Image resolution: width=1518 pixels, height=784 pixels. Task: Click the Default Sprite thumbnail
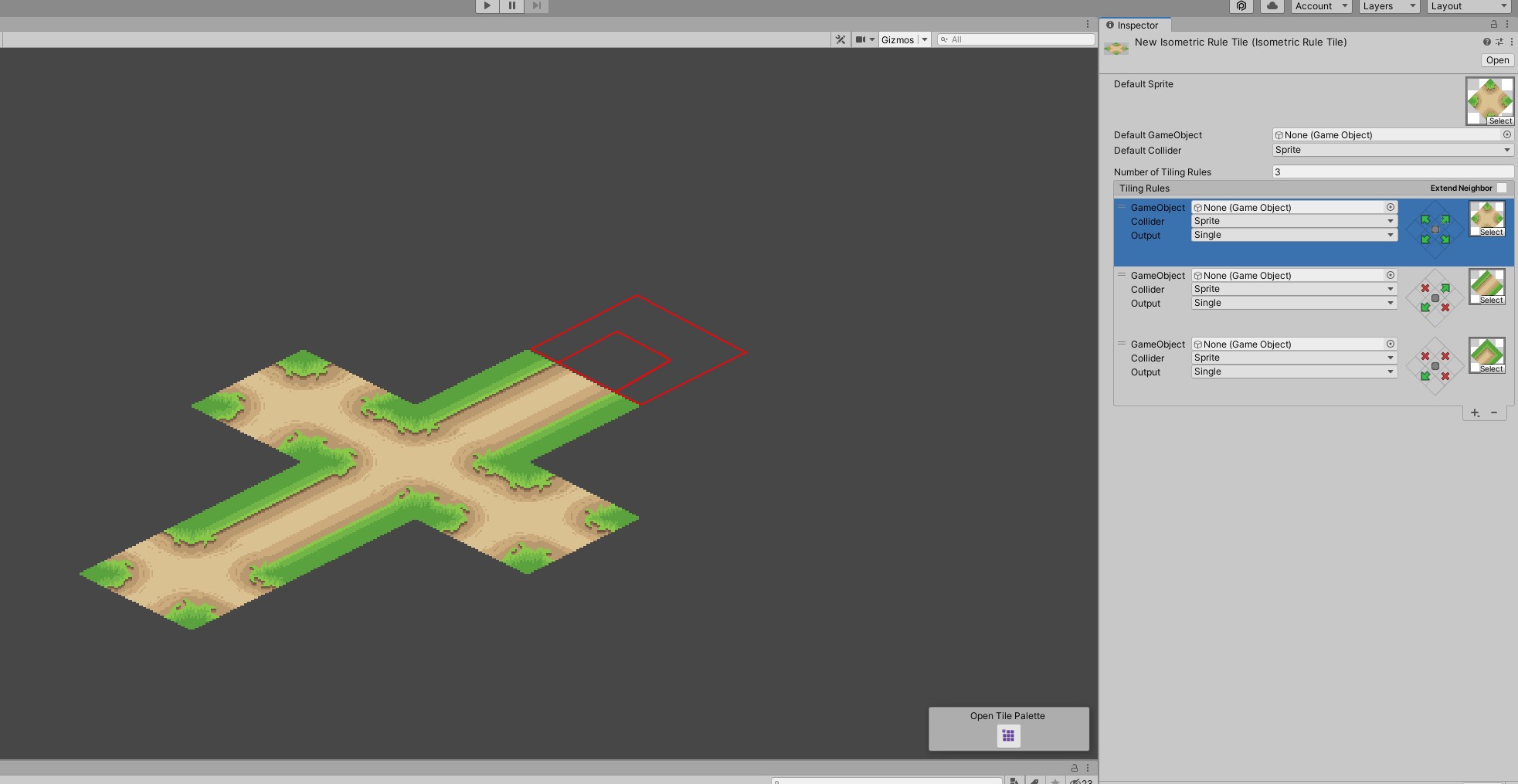click(1490, 98)
